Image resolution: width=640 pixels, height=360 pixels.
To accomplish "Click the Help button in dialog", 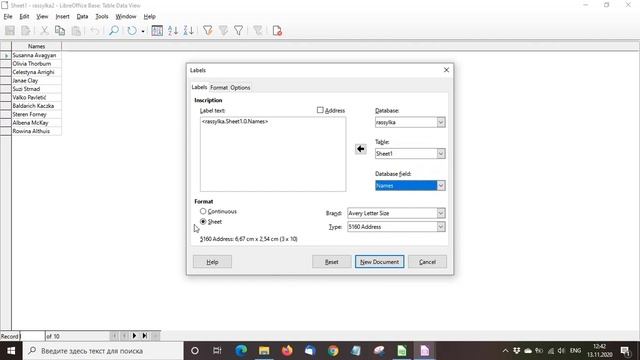I will (x=212, y=262).
